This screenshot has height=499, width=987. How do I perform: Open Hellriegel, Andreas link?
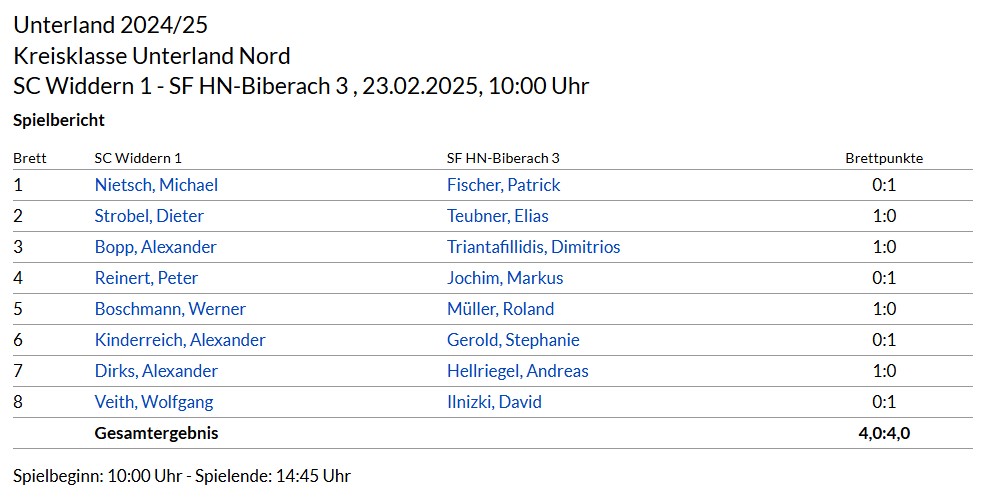517,371
